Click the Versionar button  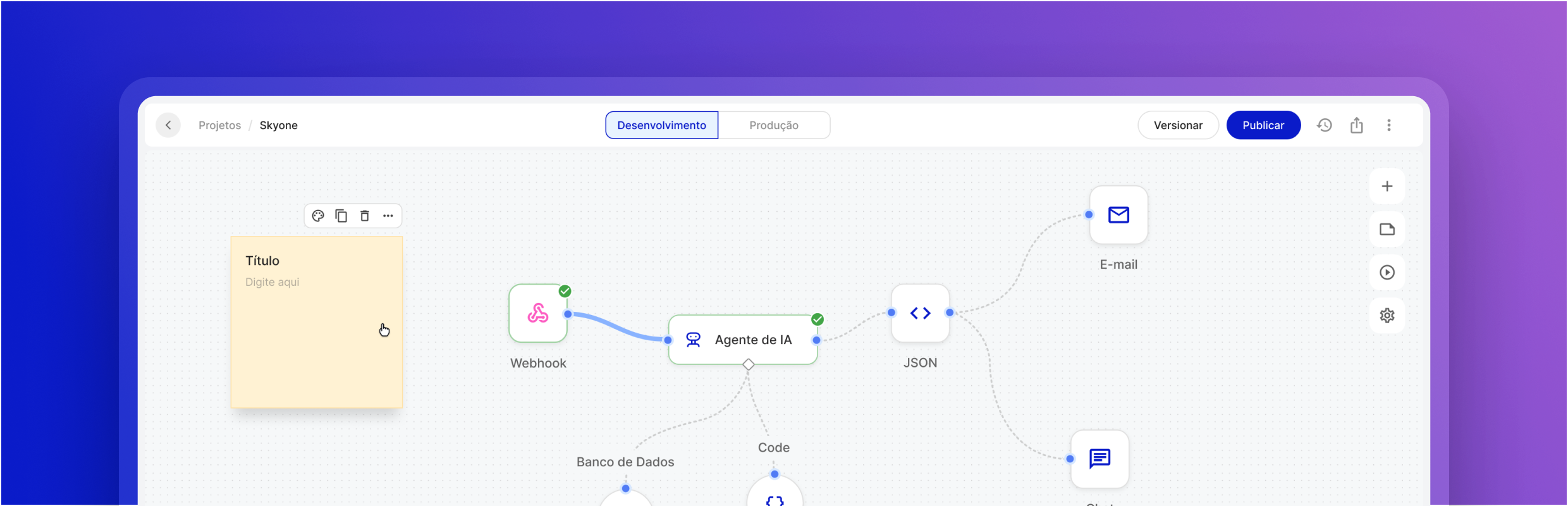click(x=1178, y=125)
